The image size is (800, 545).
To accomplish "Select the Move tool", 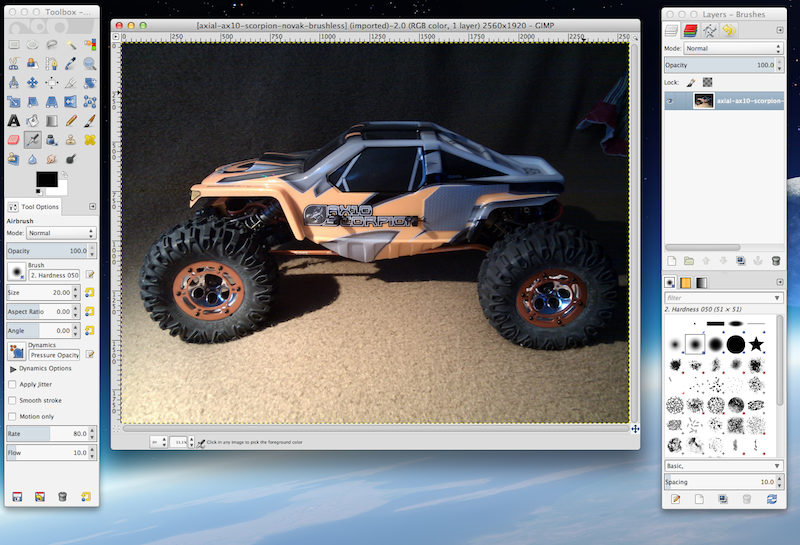I will (x=33, y=83).
